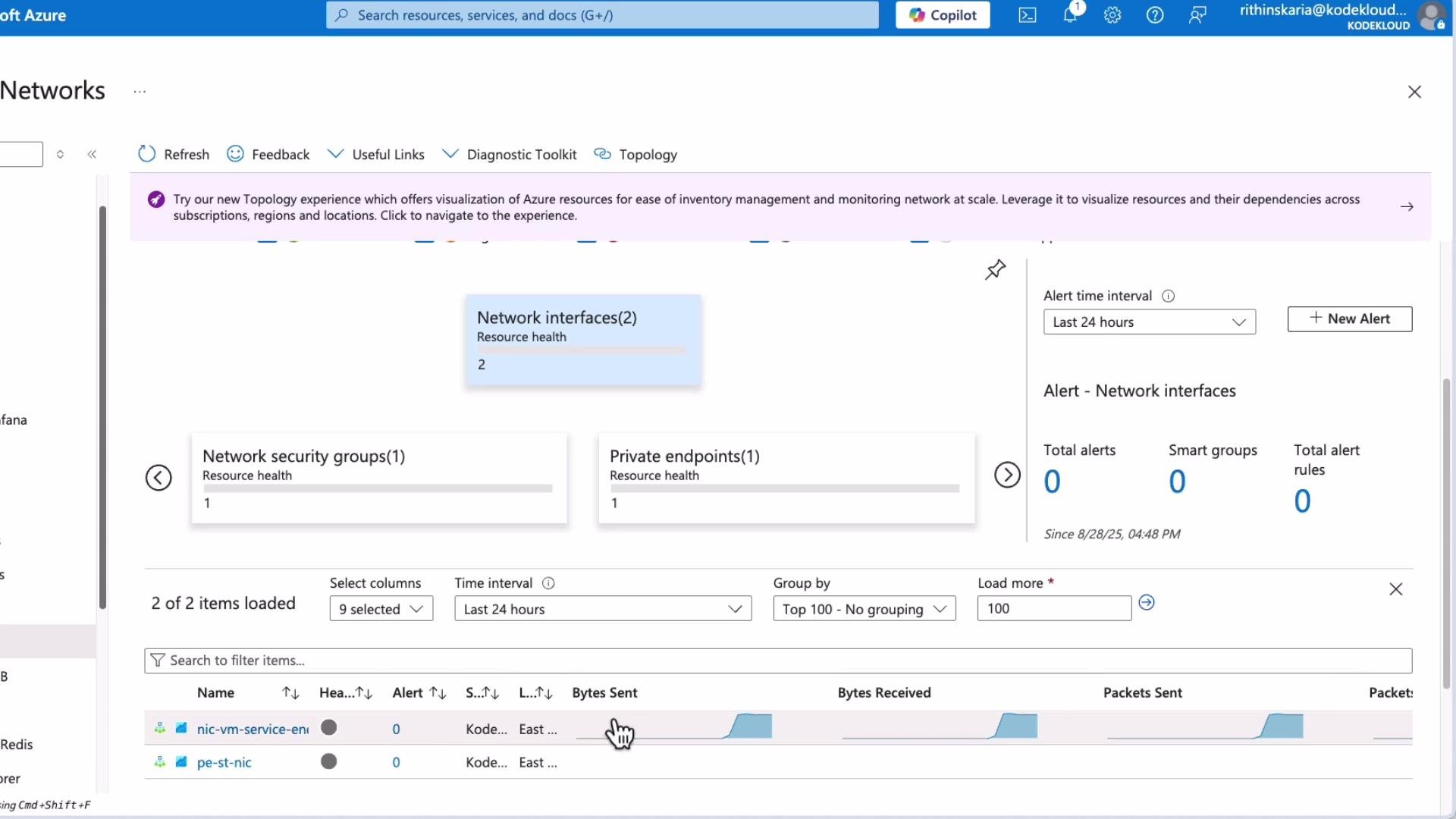Open the help question mark icon
This screenshot has height=819, width=1456.
[x=1155, y=15]
